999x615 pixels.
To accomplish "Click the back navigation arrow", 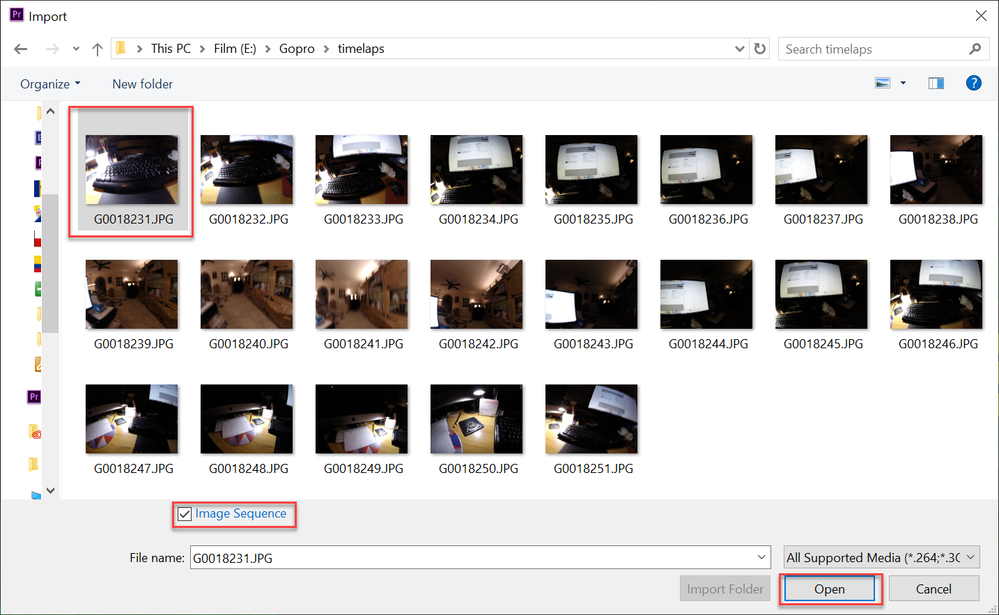I will 20,48.
